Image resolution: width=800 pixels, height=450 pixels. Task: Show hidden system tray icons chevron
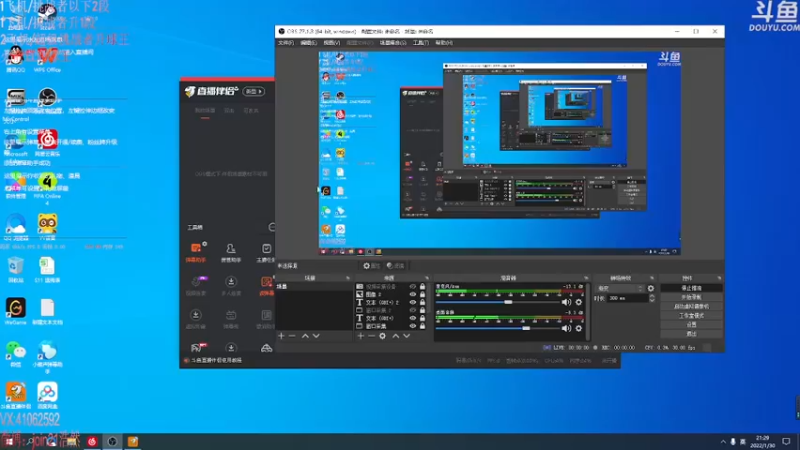click(723, 442)
